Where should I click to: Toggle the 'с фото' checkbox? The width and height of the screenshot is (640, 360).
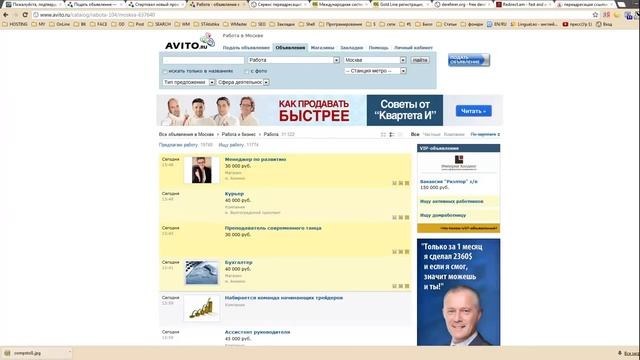click(247, 71)
